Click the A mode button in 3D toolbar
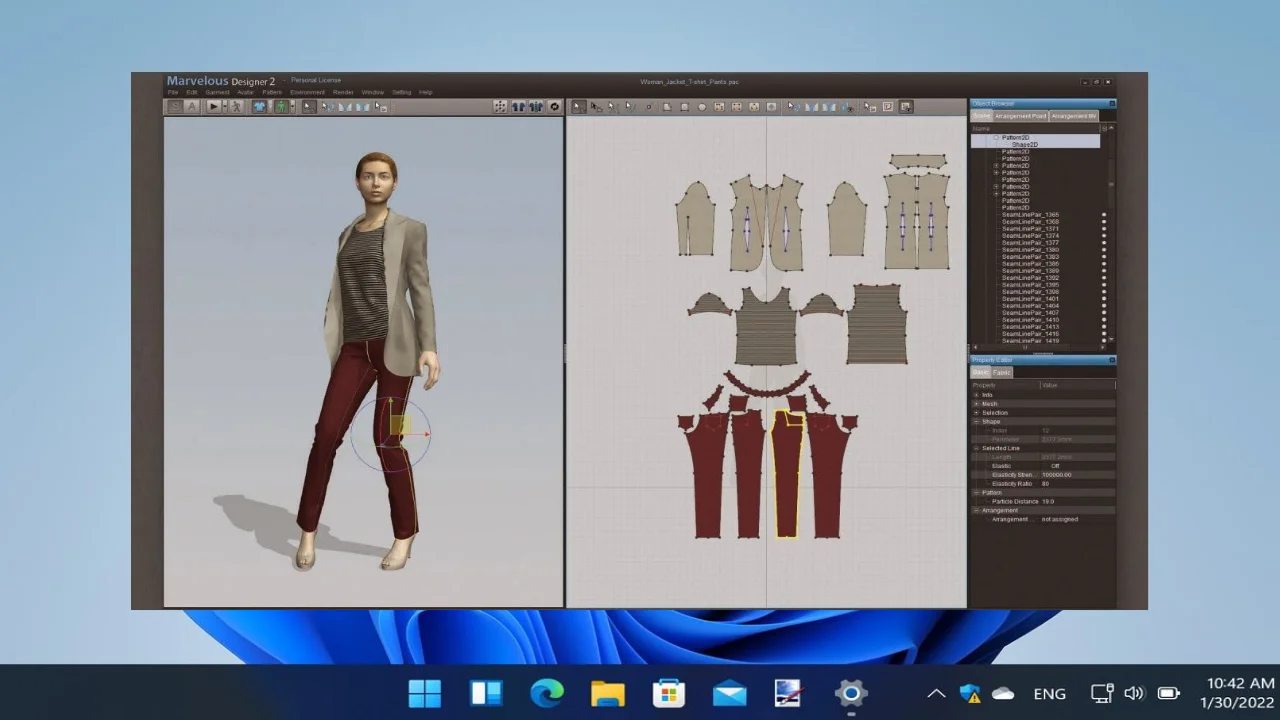1280x720 pixels. 191,106
